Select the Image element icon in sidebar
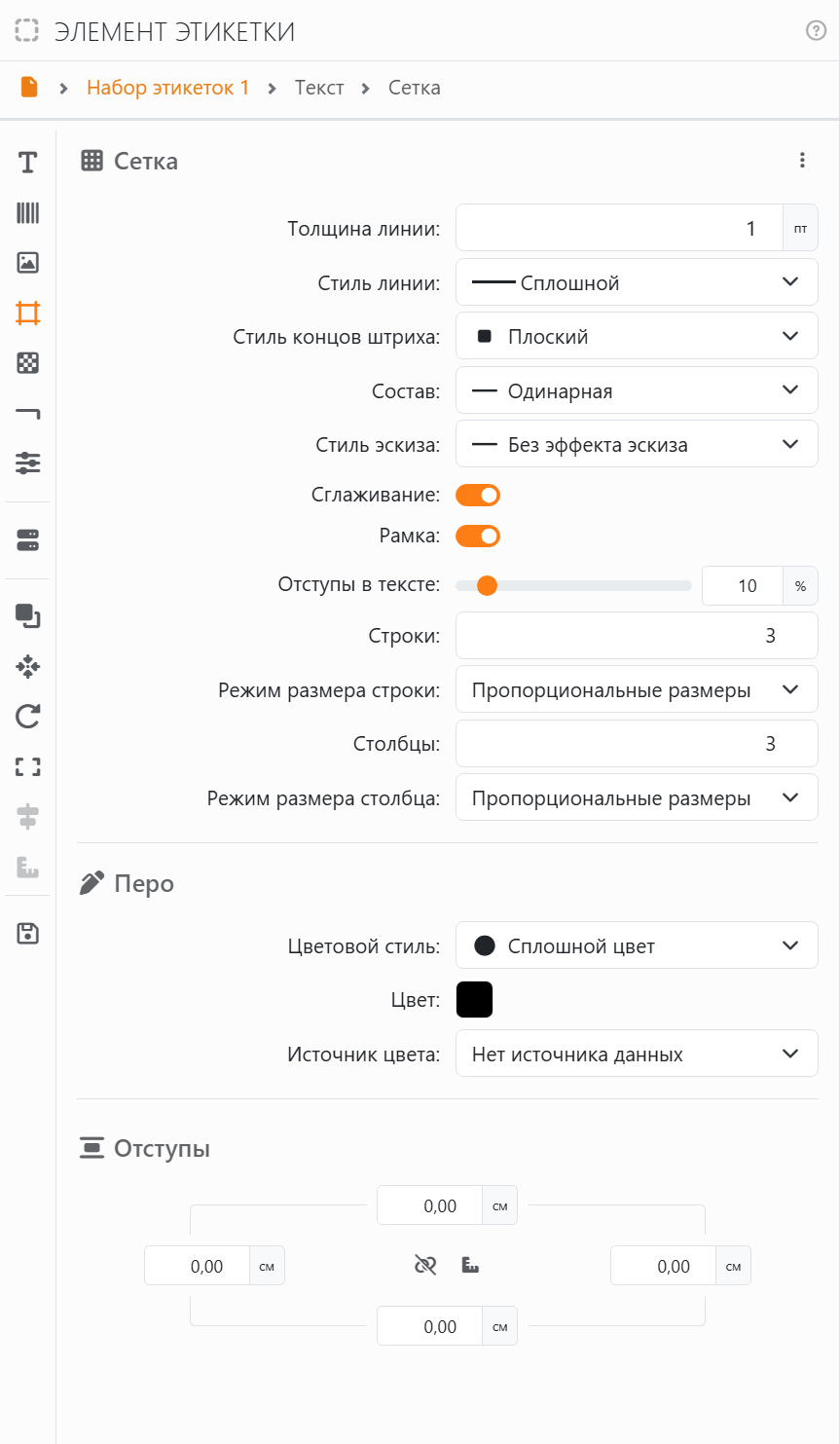This screenshot has height=1444, width=840. point(27,262)
